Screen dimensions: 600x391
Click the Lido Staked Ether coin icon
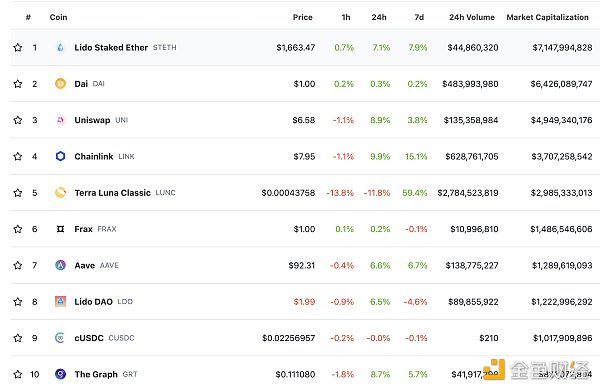pyautogui.click(x=60, y=47)
